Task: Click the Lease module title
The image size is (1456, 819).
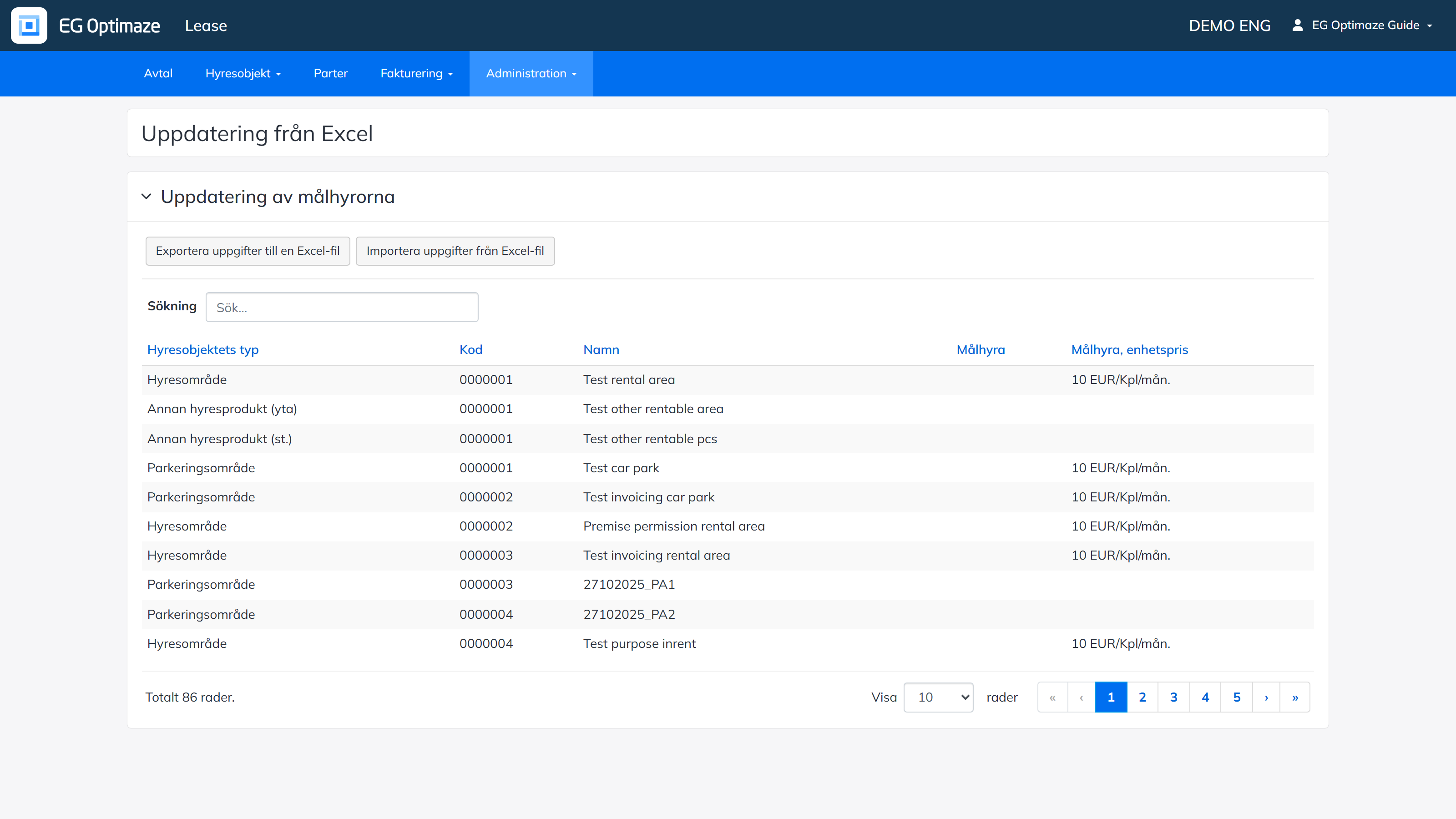Action: pos(206,25)
